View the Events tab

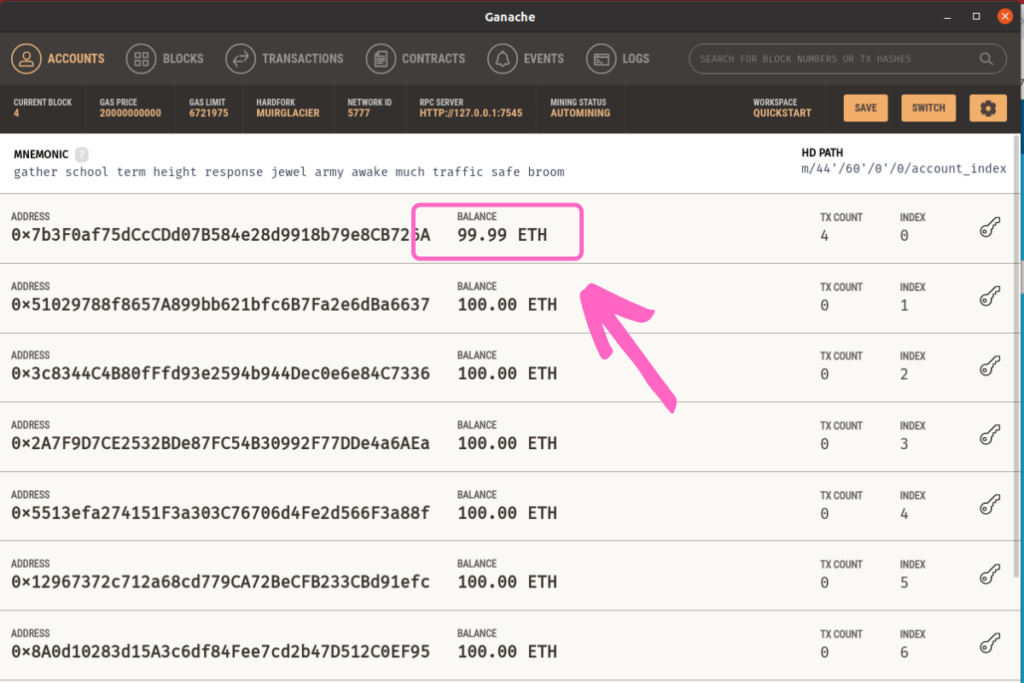[526, 59]
